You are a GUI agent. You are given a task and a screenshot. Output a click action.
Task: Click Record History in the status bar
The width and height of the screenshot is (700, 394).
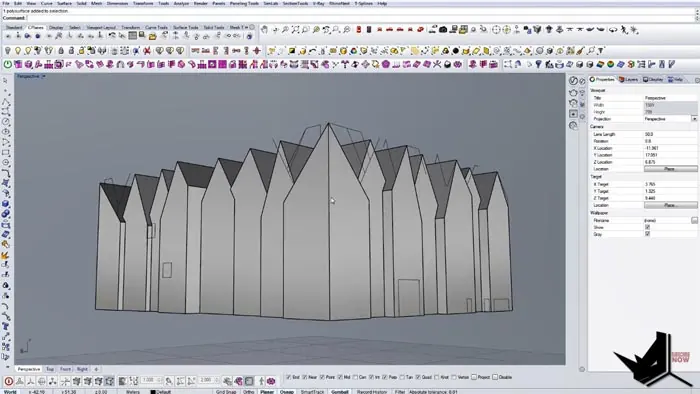click(372, 392)
